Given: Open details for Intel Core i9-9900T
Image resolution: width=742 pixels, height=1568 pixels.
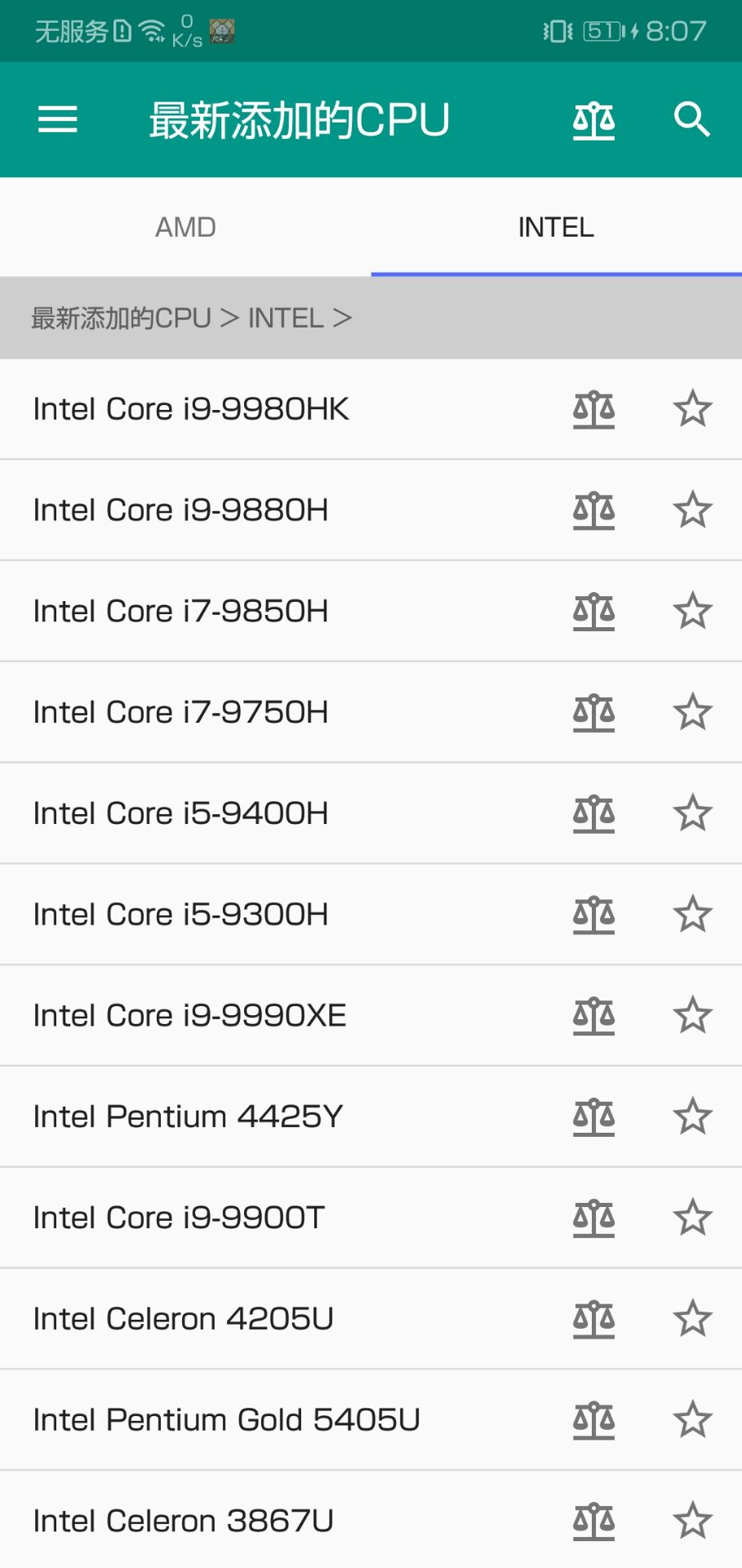Looking at the screenshot, I should coord(245,1217).
